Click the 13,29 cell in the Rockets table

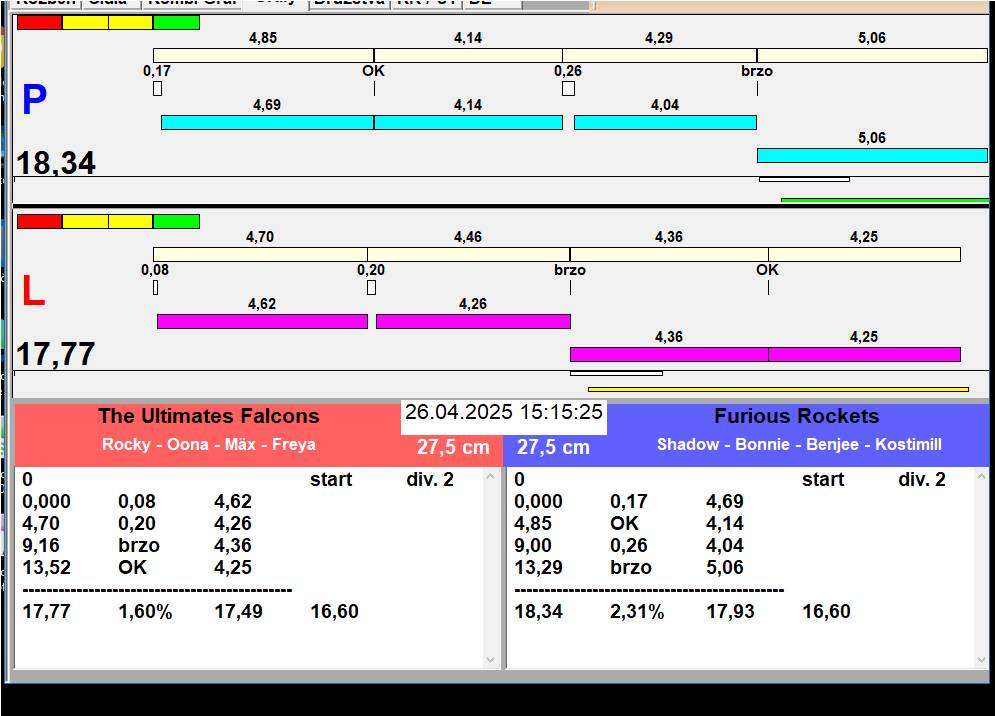(x=538, y=567)
